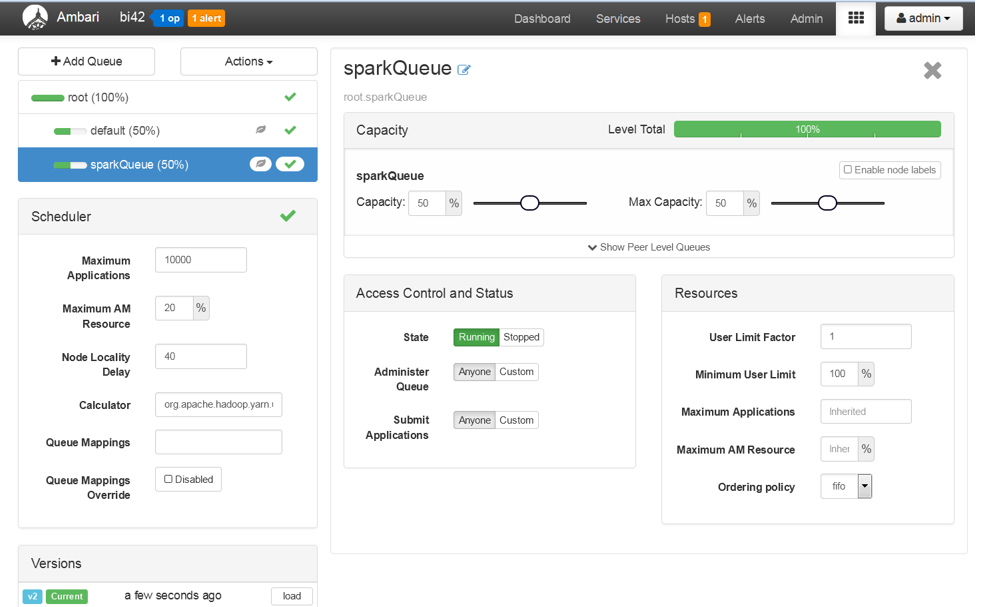Click the edit icon next to sparkQueue title
This screenshot has height=607, width=1002.
pos(464,70)
